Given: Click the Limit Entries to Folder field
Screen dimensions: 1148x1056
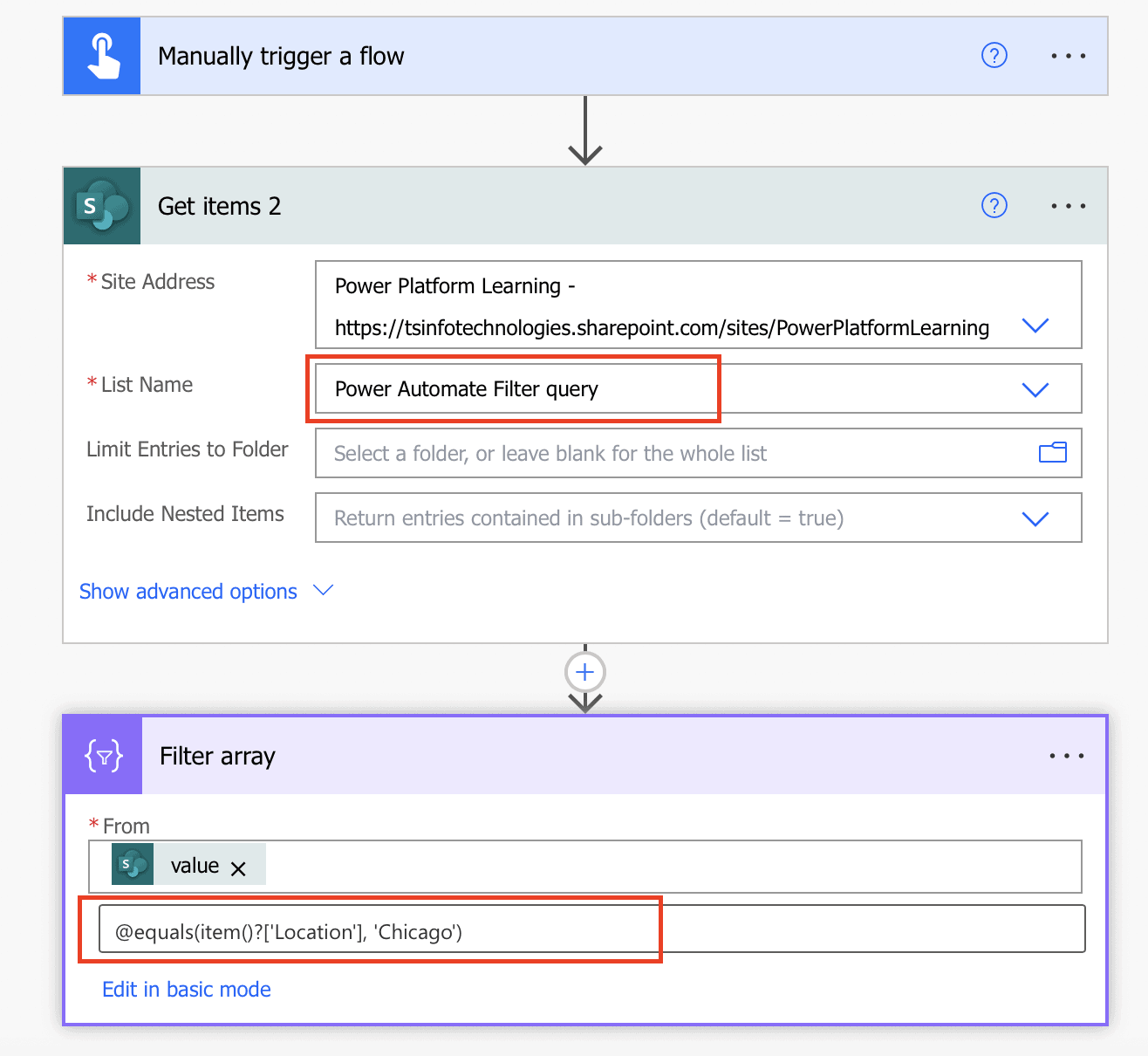Looking at the screenshot, I should (x=611, y=453).
